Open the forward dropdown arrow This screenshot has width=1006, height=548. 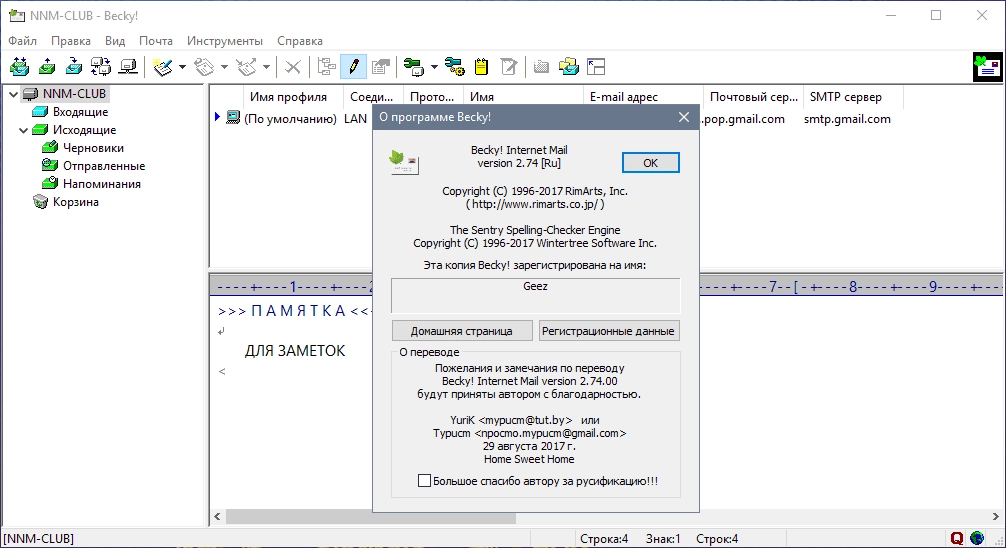point(266,67)
